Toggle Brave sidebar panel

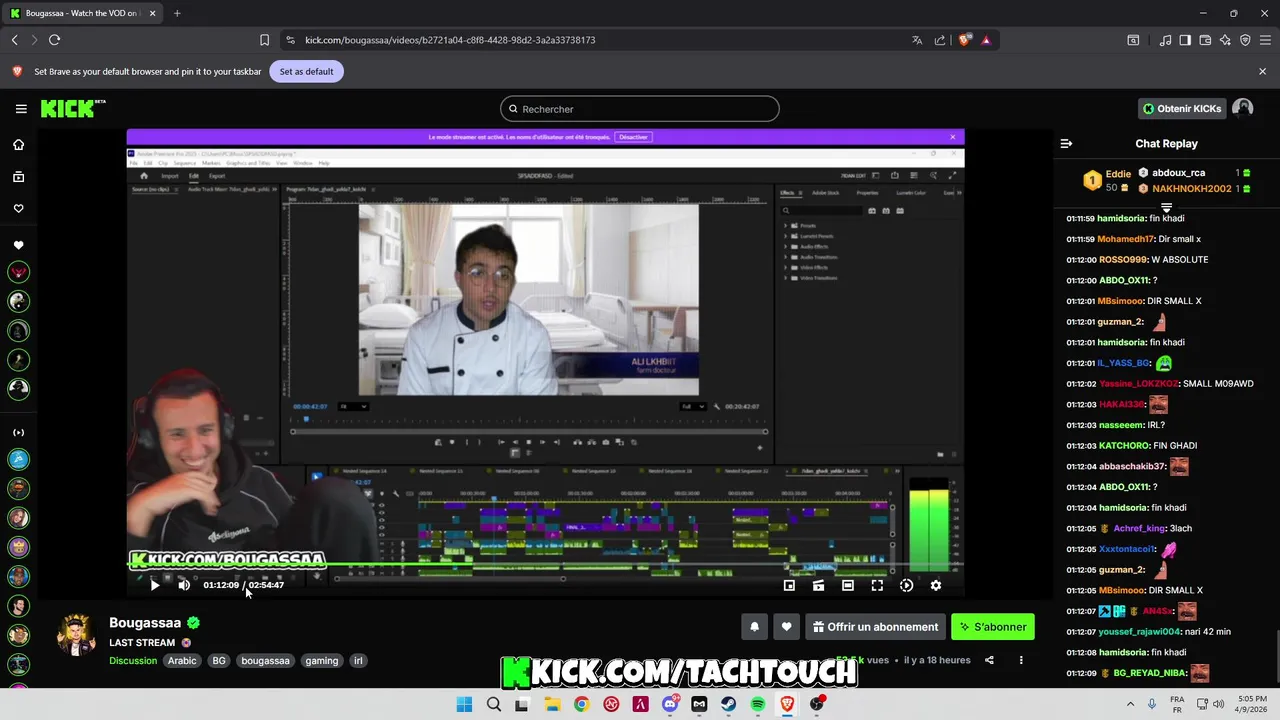pyautogui.click(x=1185, y=40)
